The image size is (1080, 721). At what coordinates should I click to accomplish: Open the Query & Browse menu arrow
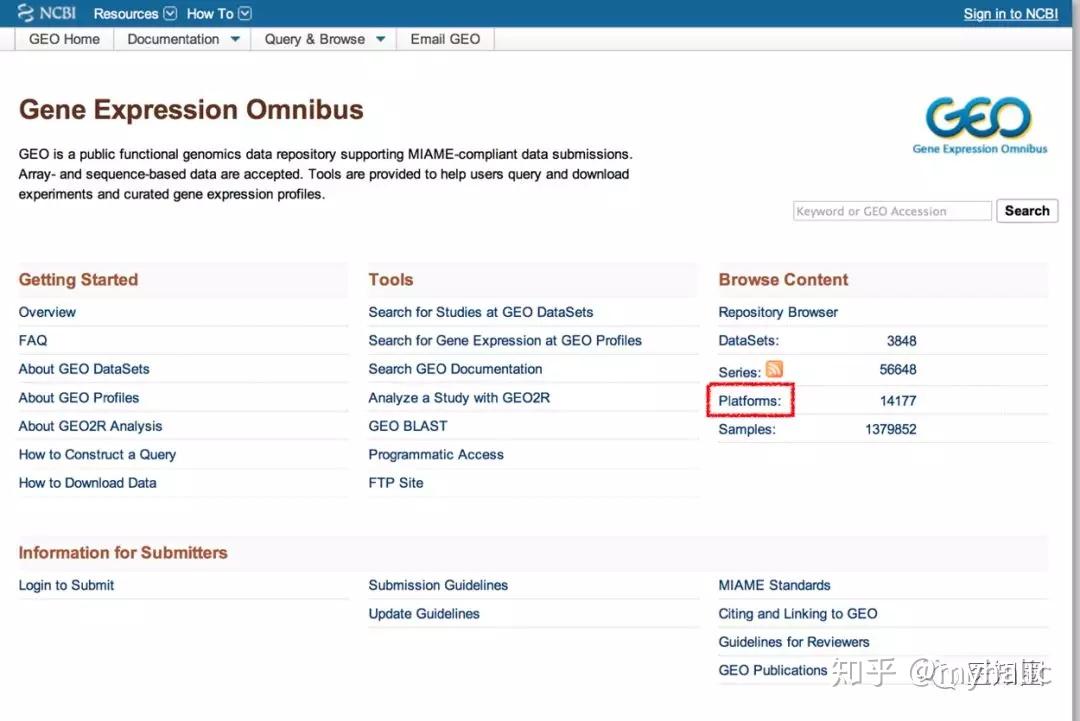pyautogui.click(x=381, y=39)
